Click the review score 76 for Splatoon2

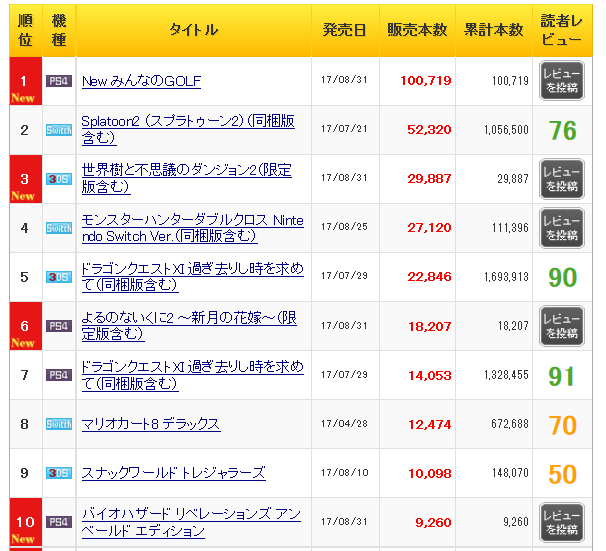pyautogui.click(x=562, y=131)
